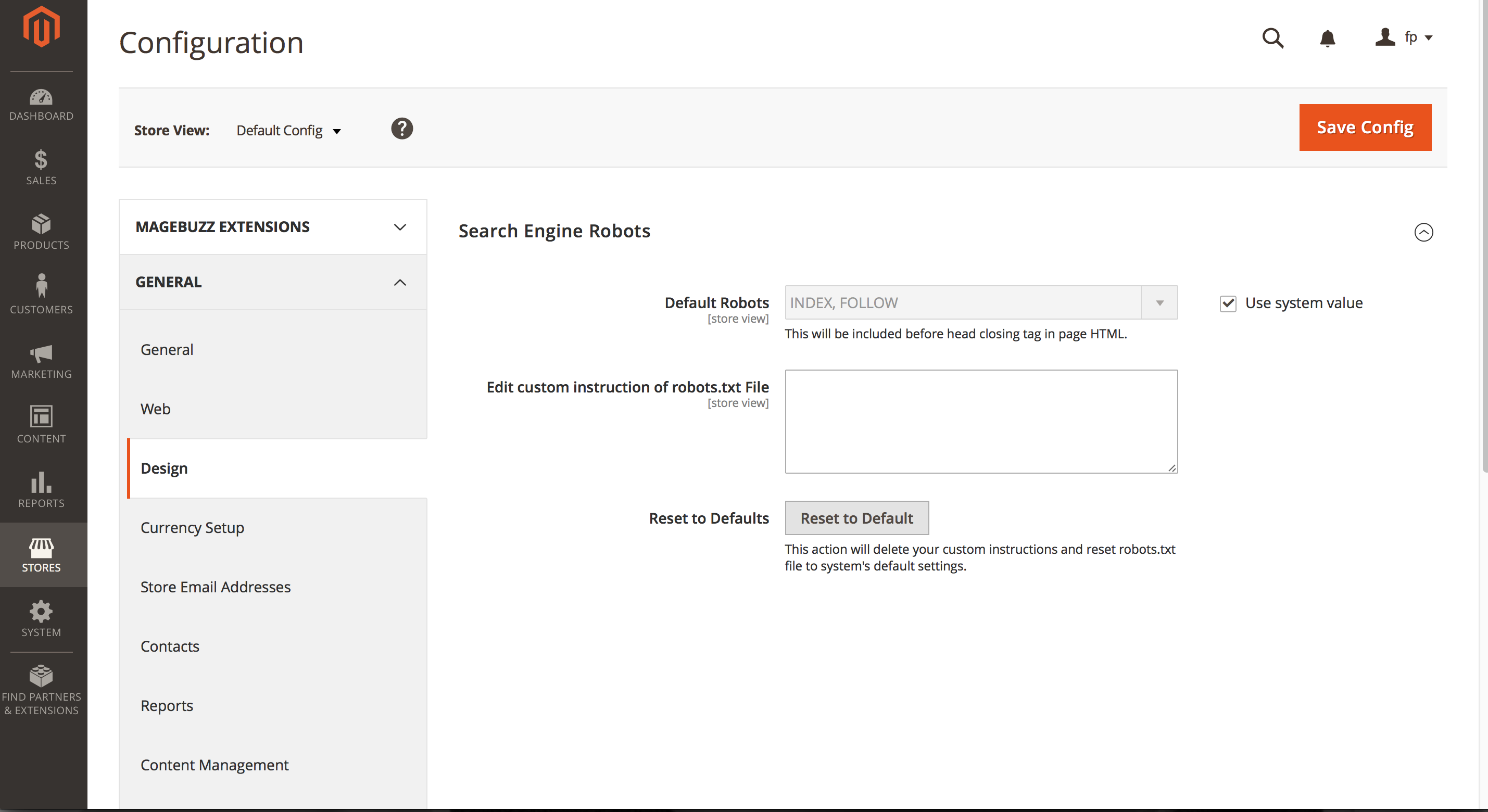Click the Magento logo
Screen dimensions: 1488x812
click(x=41, y=26)
